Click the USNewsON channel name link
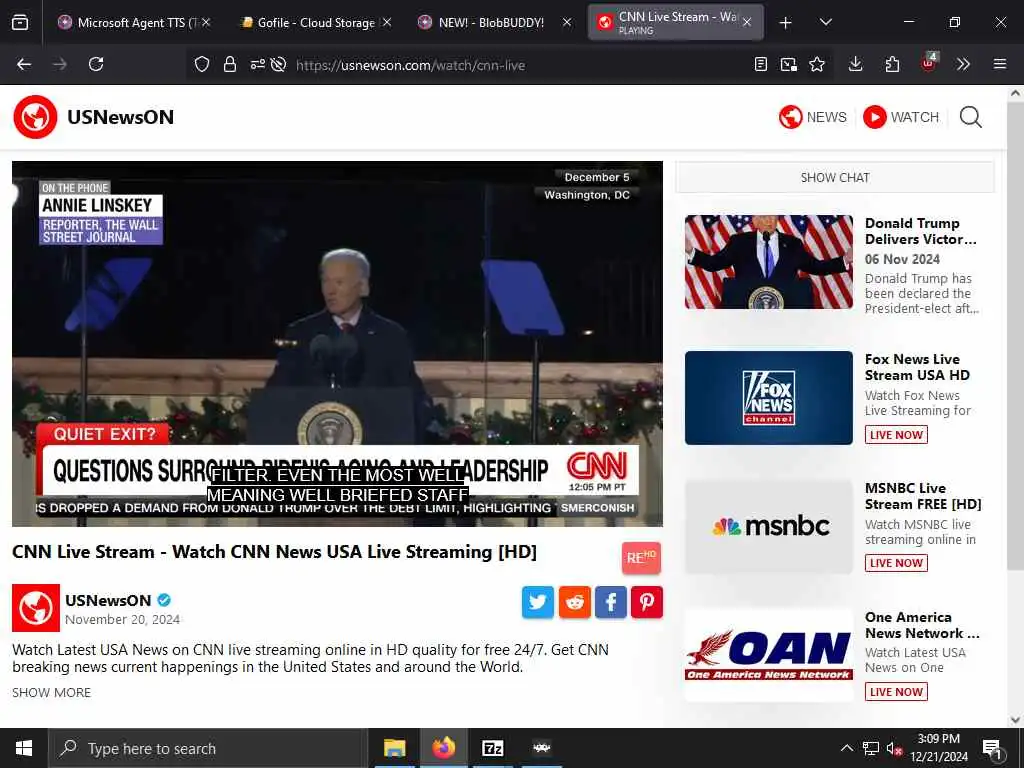Screen dimensions: 1024x768 108,600
